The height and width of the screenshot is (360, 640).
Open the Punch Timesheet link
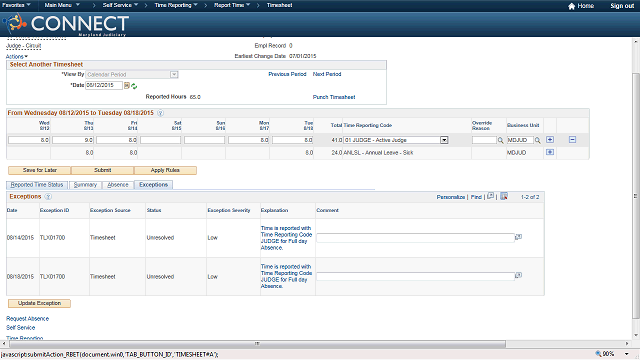[334, 97]
